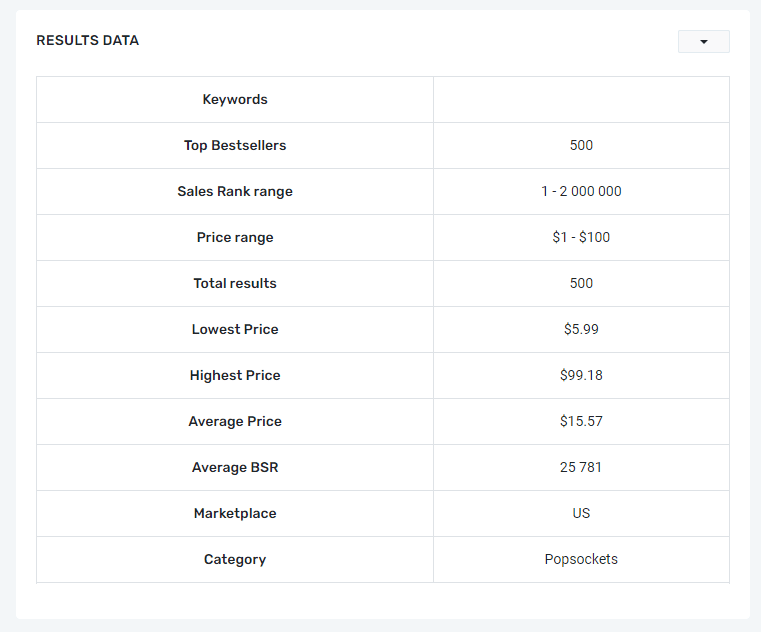The image size is (761, 632).
Task: Click the $1 - $100 value
Action: pyautogui.click(x=581, y=237)
